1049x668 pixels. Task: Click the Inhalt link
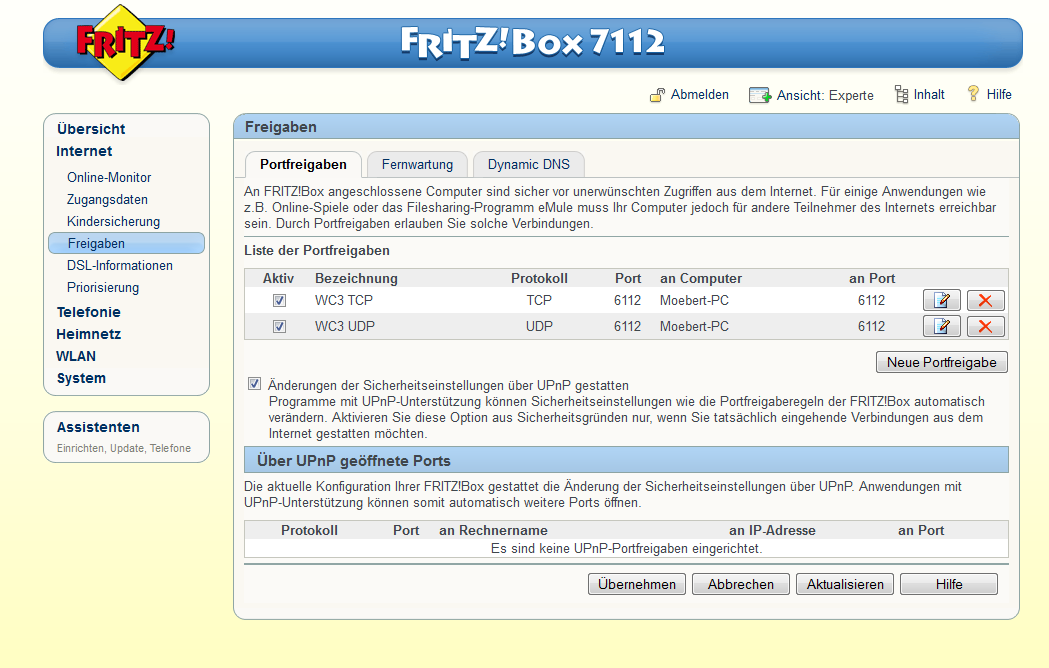[x=929, y=94]
